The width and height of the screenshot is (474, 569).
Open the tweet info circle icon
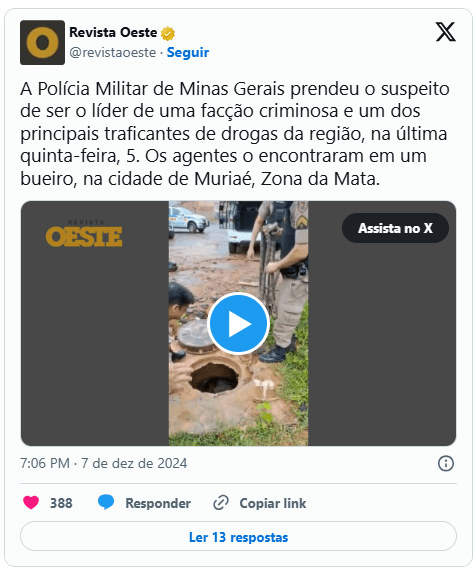[x=446, y=463]
